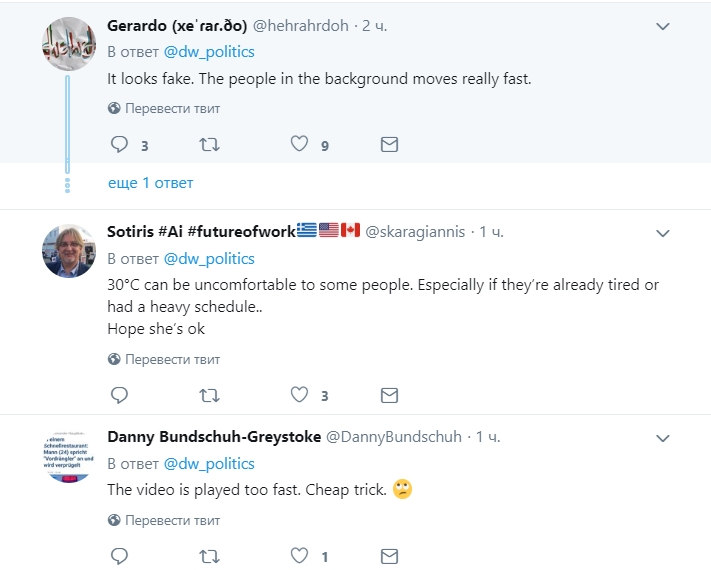Open more options chevron on Gerardo's tweet

click(662, 25)
